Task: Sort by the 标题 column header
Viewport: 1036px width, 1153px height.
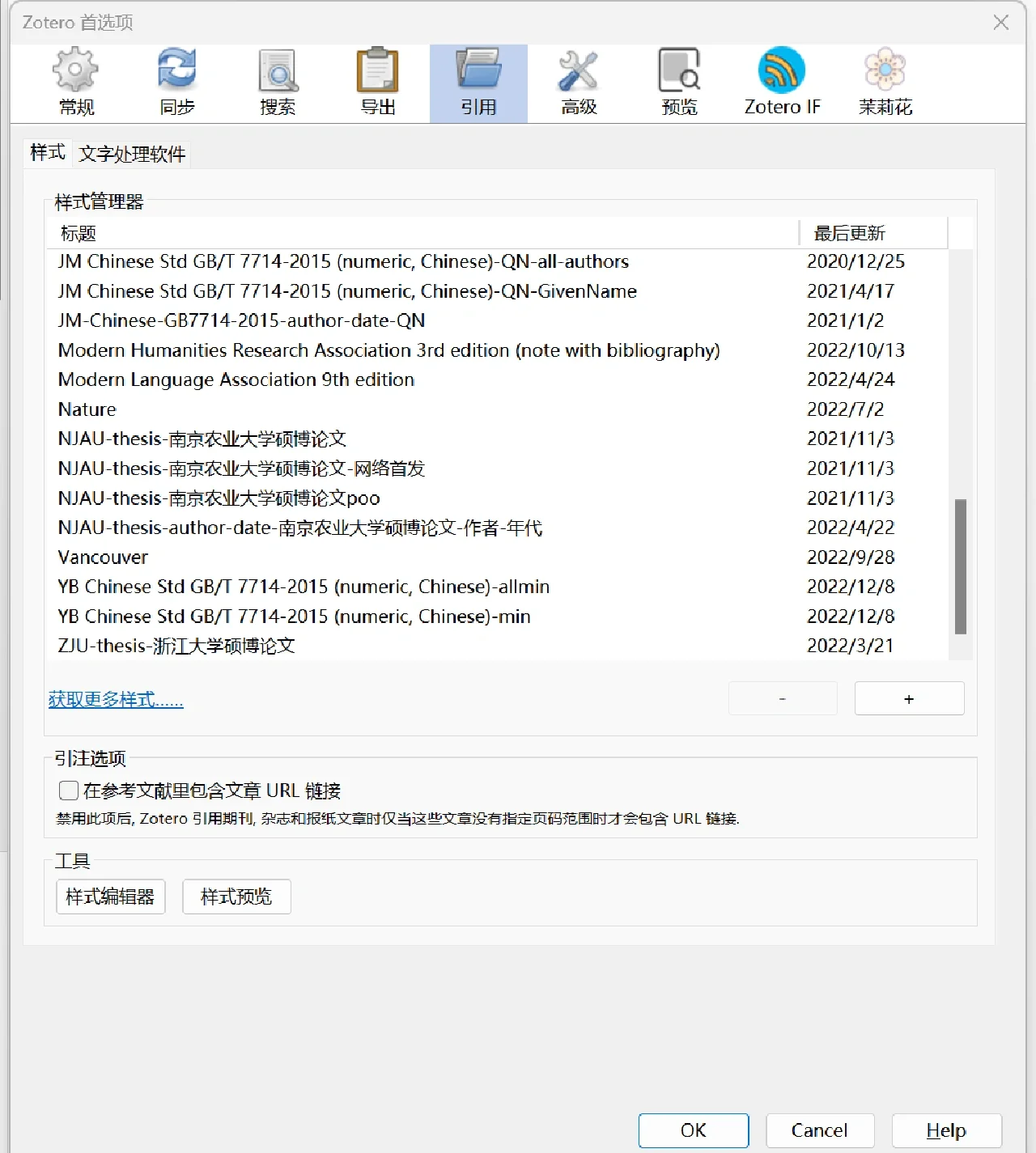Action: coord(422,233)
